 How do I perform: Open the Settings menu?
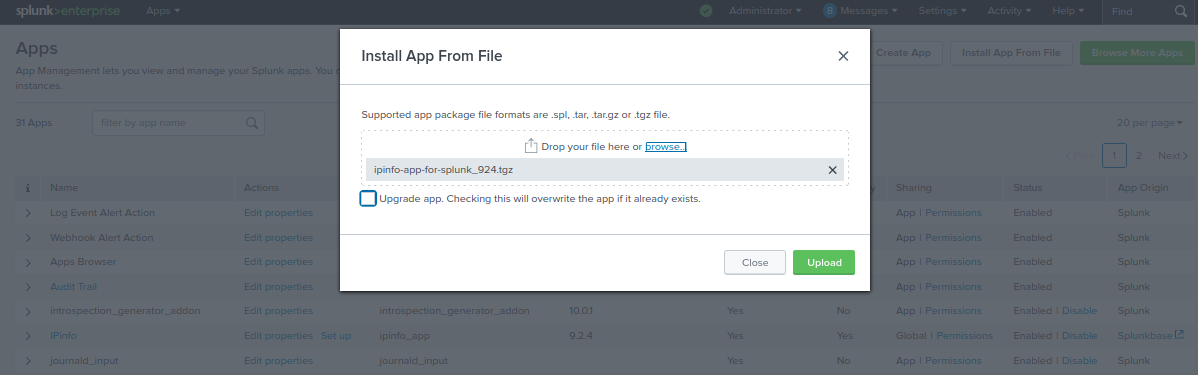coord(942,11)
